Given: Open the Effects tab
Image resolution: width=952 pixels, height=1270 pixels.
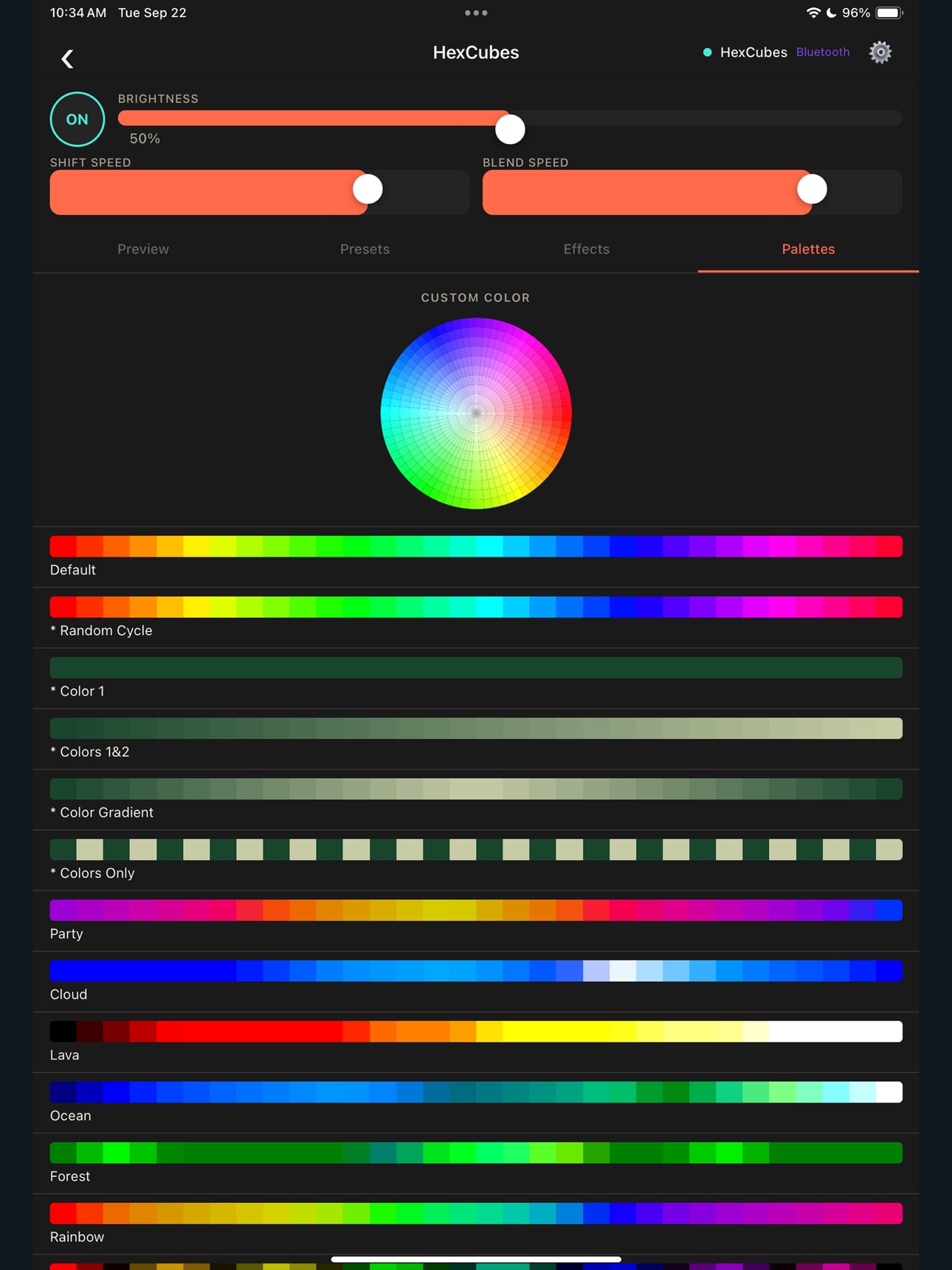Looking at the screenshot, I should 587,250.
